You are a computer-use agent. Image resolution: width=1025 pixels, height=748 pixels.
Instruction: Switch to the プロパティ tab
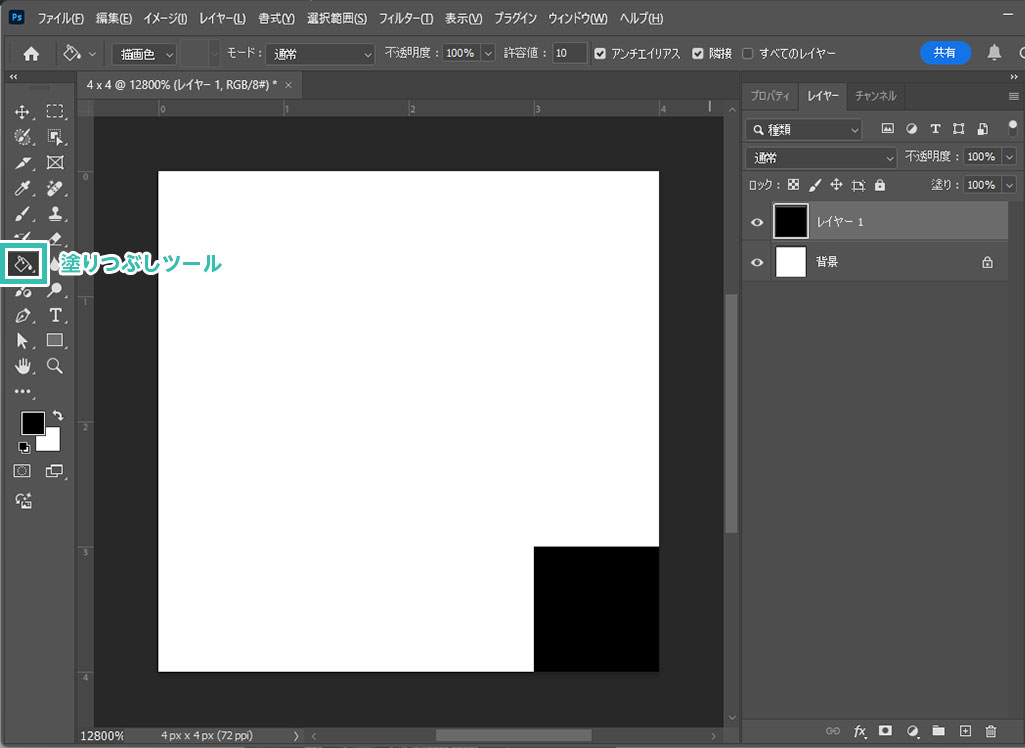tap(770, 96)
